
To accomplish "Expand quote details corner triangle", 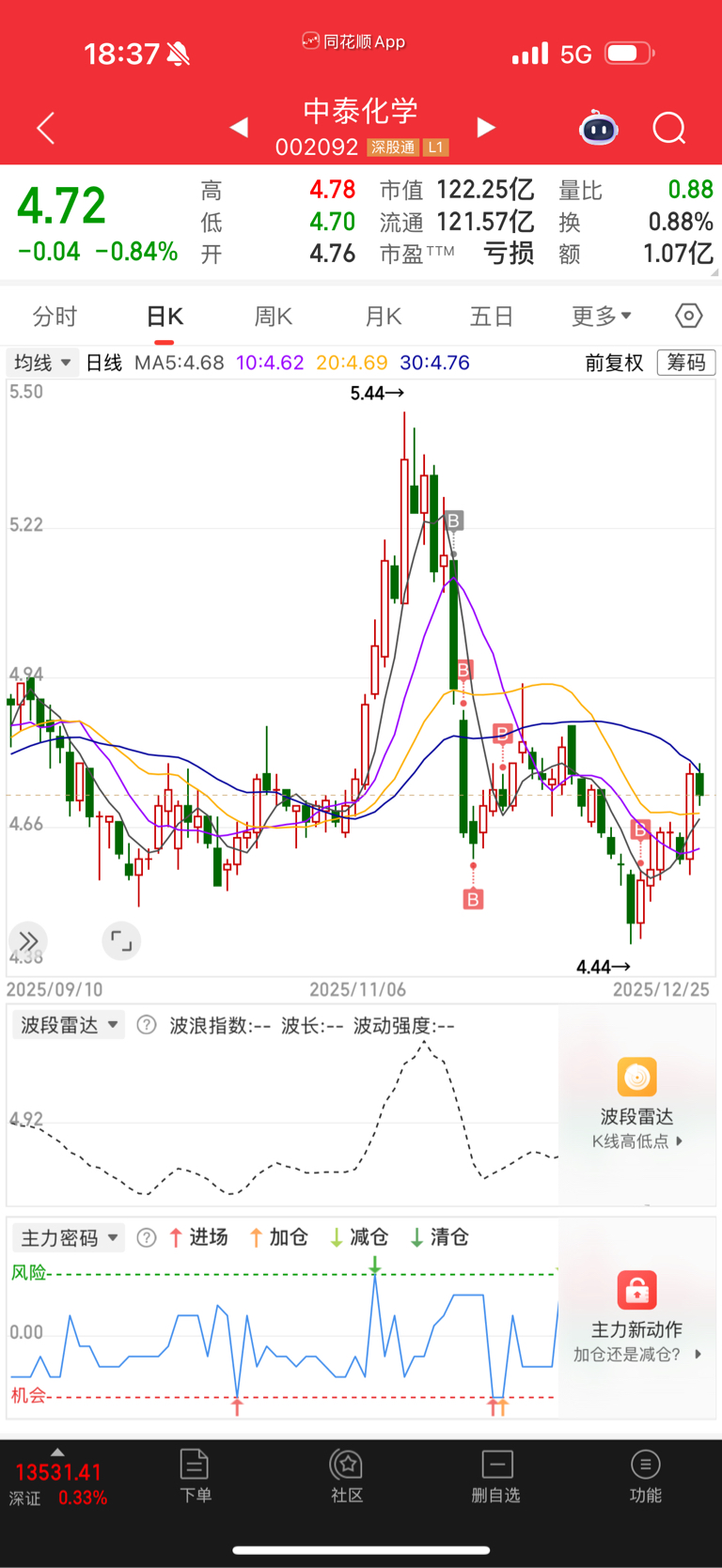I will (716, 273).
